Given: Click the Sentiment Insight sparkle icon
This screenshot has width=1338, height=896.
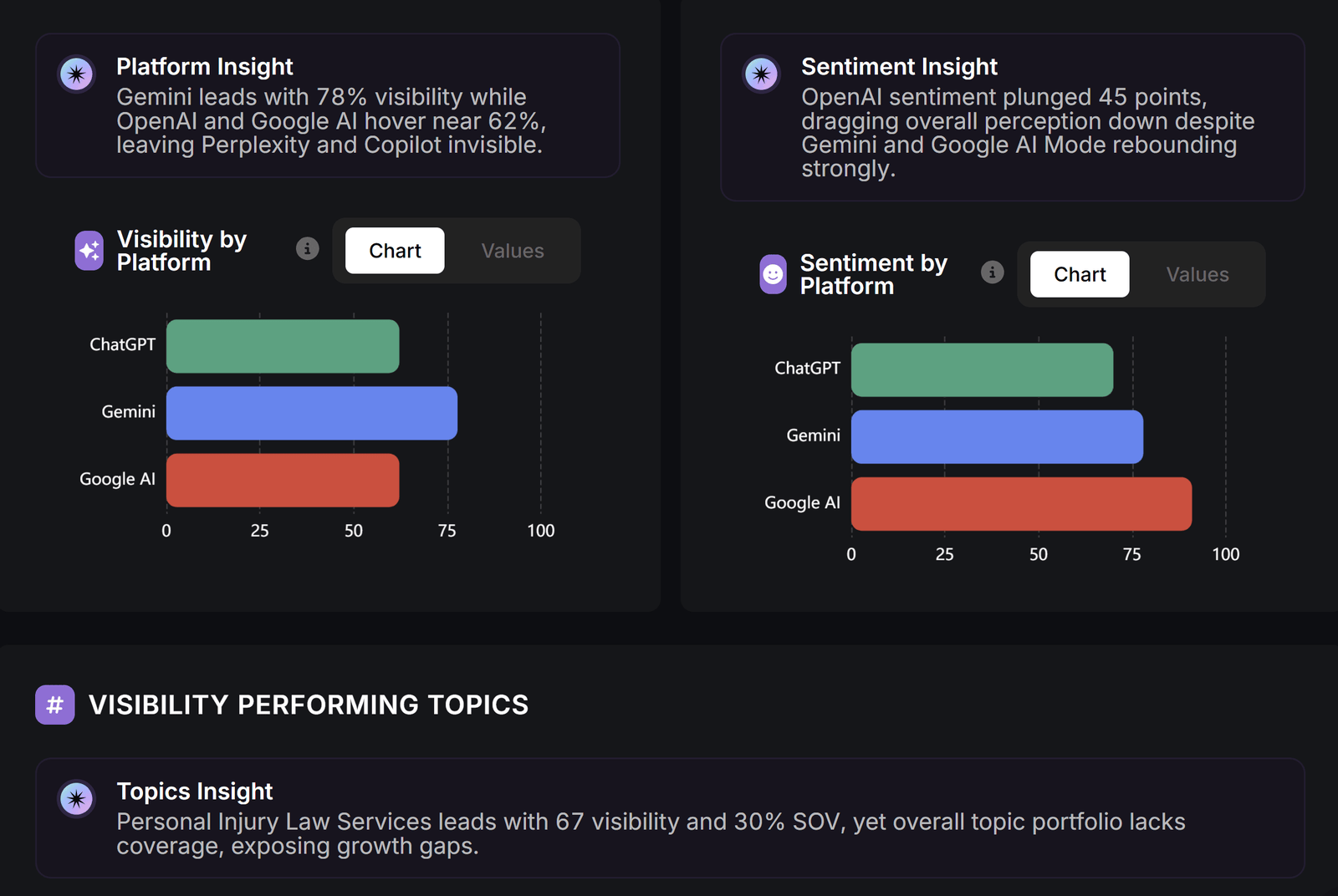Looking at the screenshot, I should 761,74.
